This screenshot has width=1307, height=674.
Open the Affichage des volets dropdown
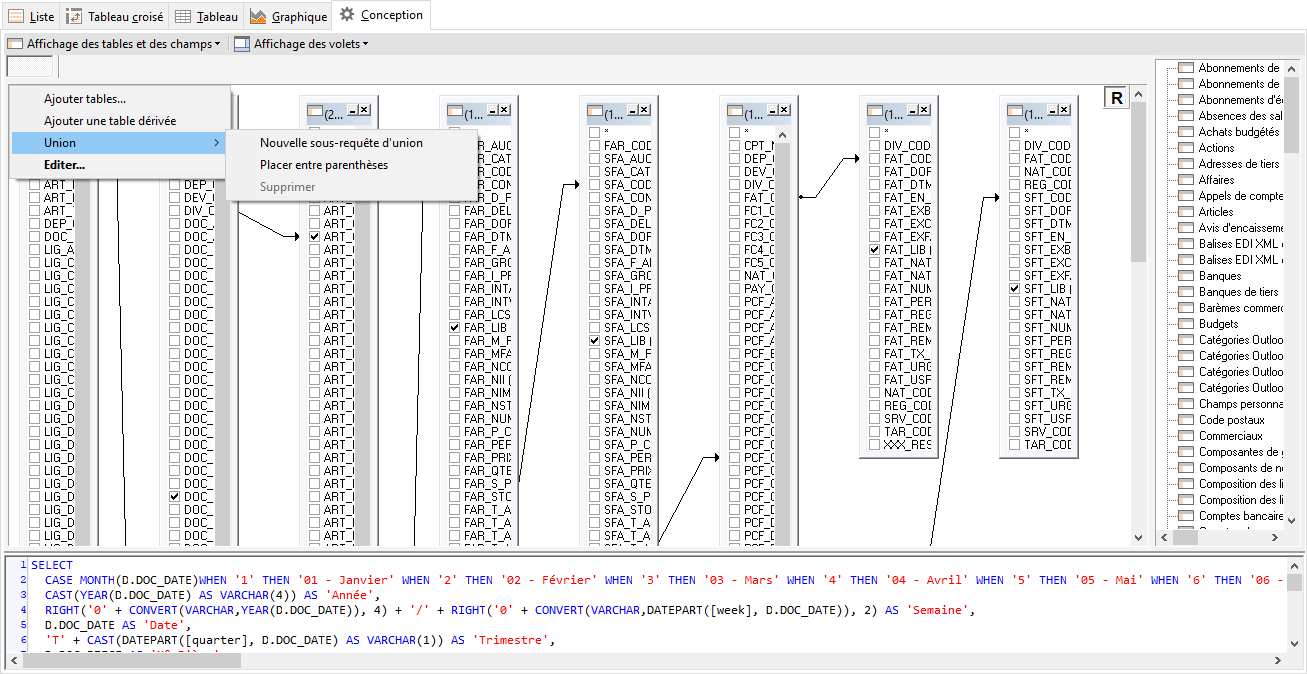pos(301,44)
